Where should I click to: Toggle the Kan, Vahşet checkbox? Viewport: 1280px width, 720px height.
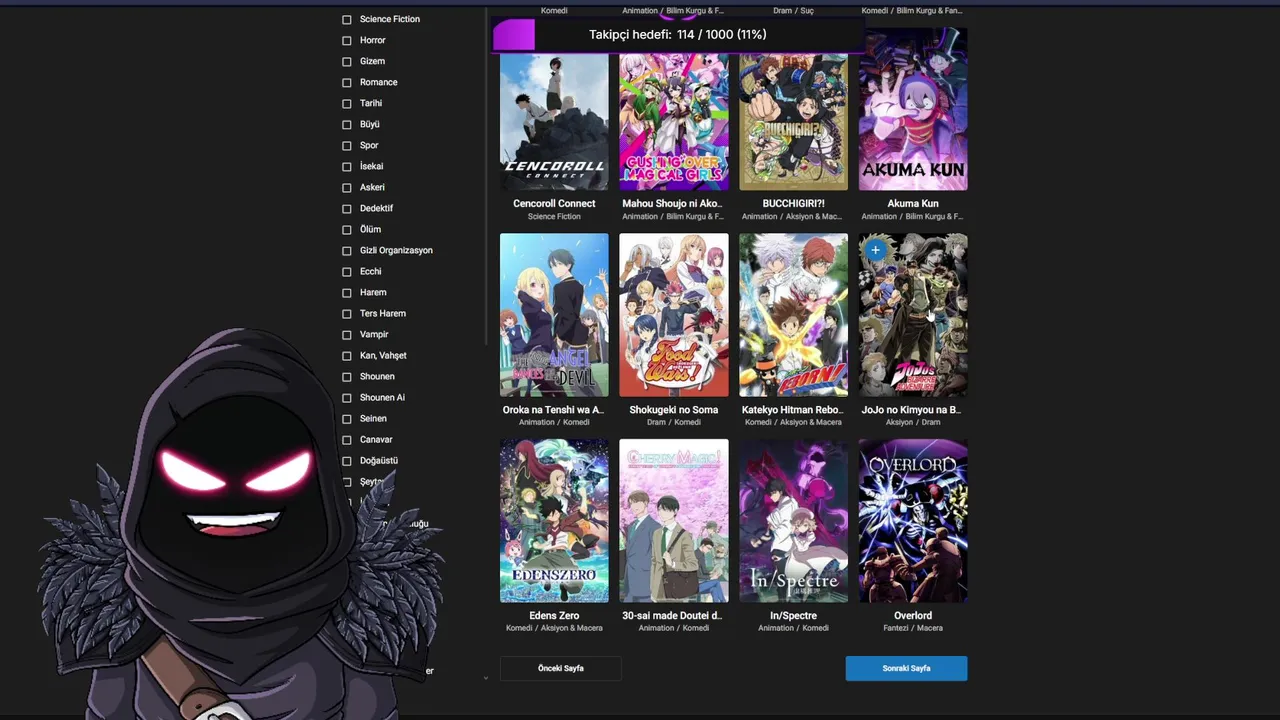point(347,355)
